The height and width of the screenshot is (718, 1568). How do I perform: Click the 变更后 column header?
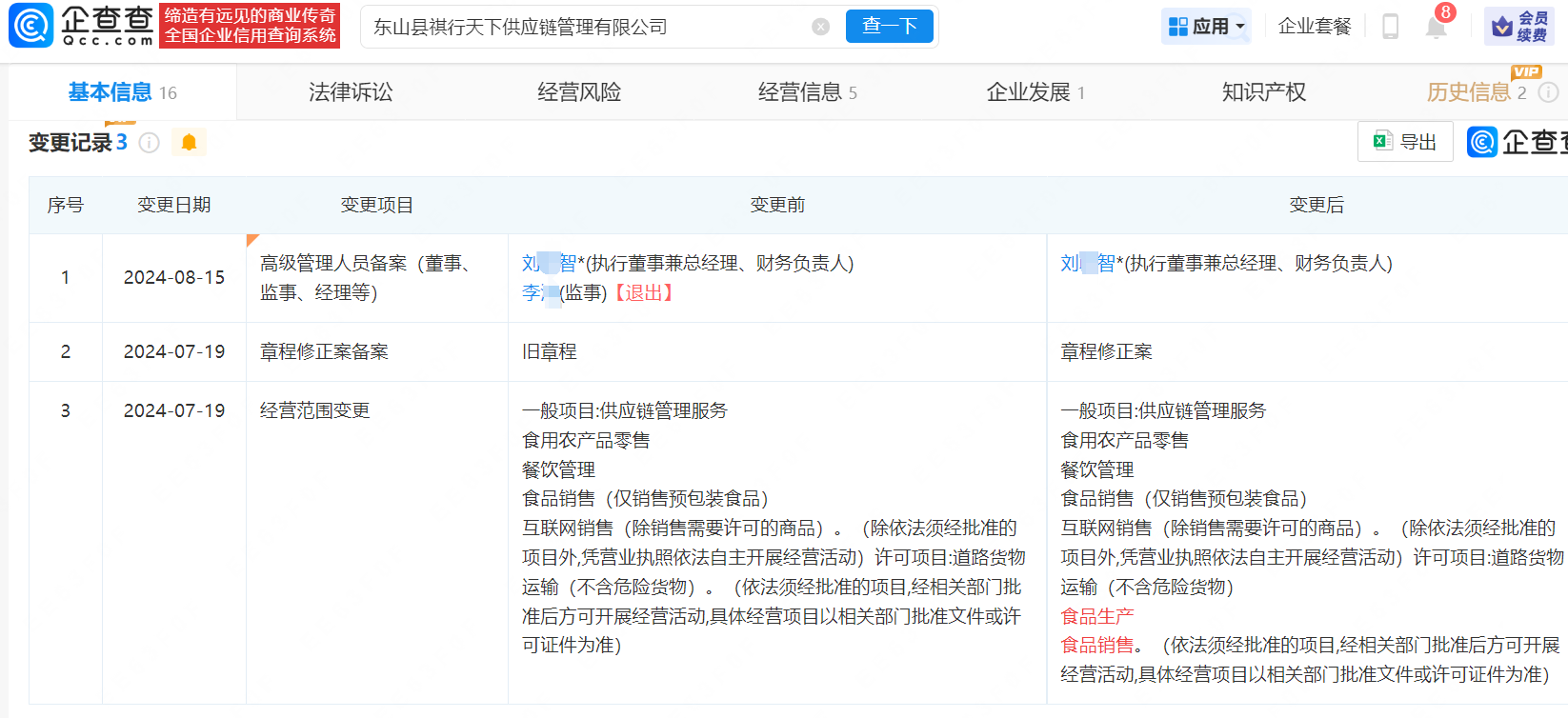(x=1317, y=205)
